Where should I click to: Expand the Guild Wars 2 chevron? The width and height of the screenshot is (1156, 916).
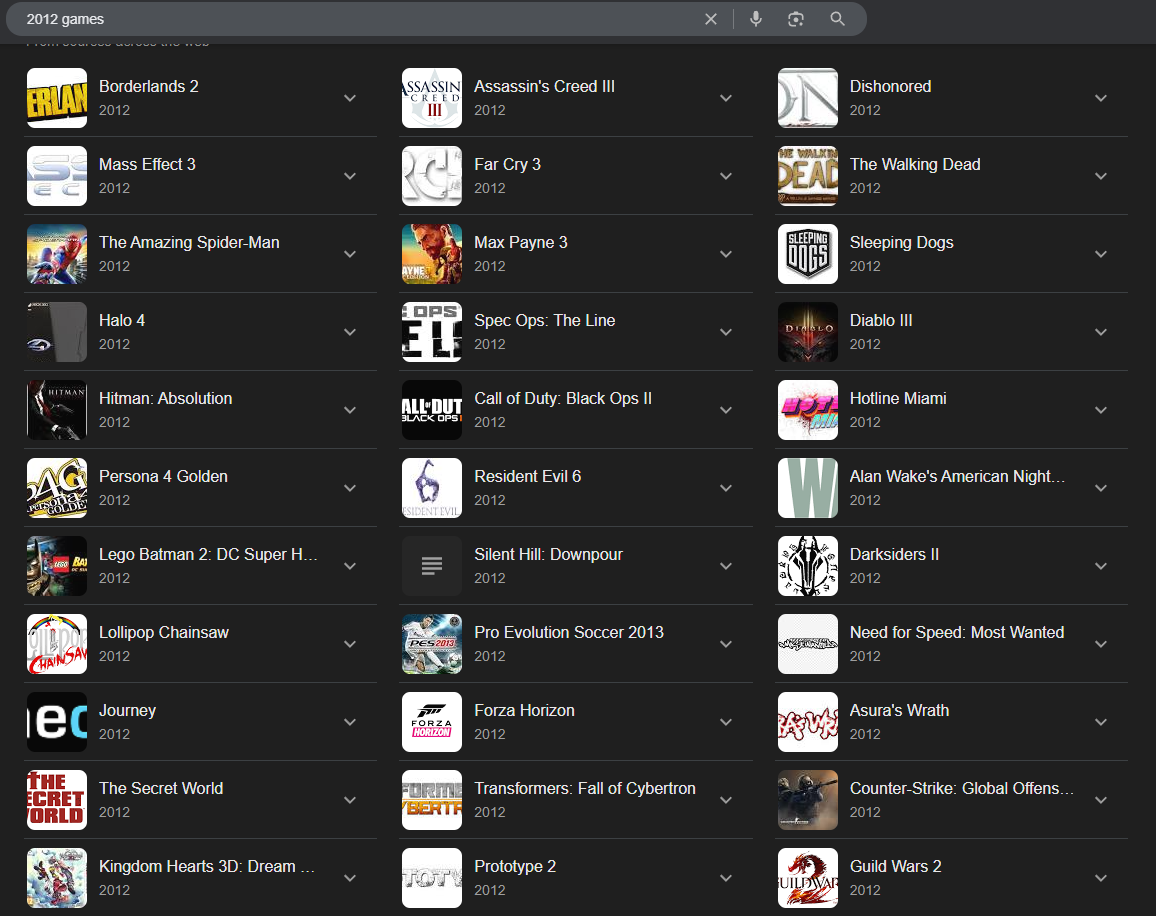1101,878
